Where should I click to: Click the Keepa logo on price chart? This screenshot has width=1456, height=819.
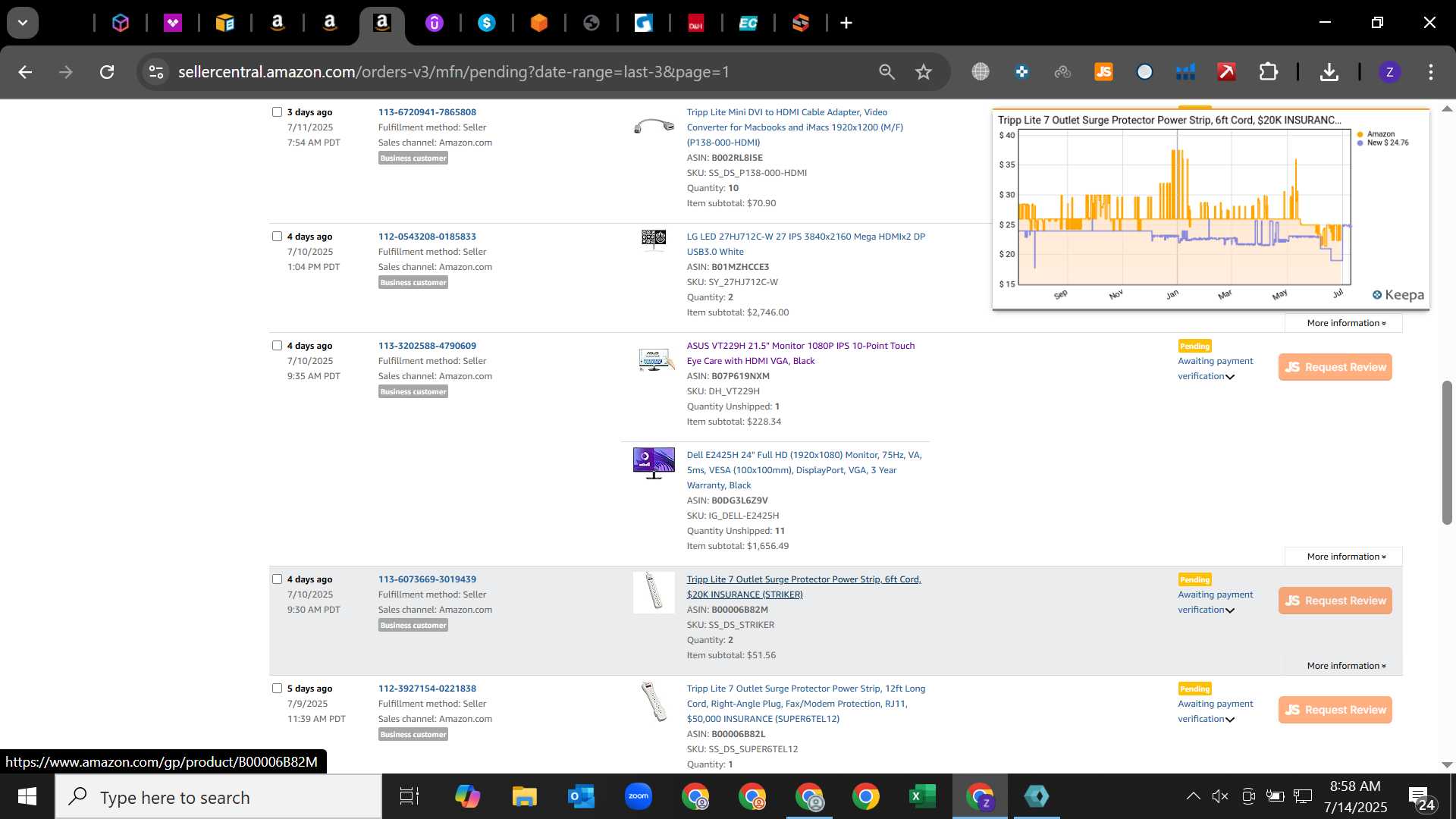[1398, 295]
